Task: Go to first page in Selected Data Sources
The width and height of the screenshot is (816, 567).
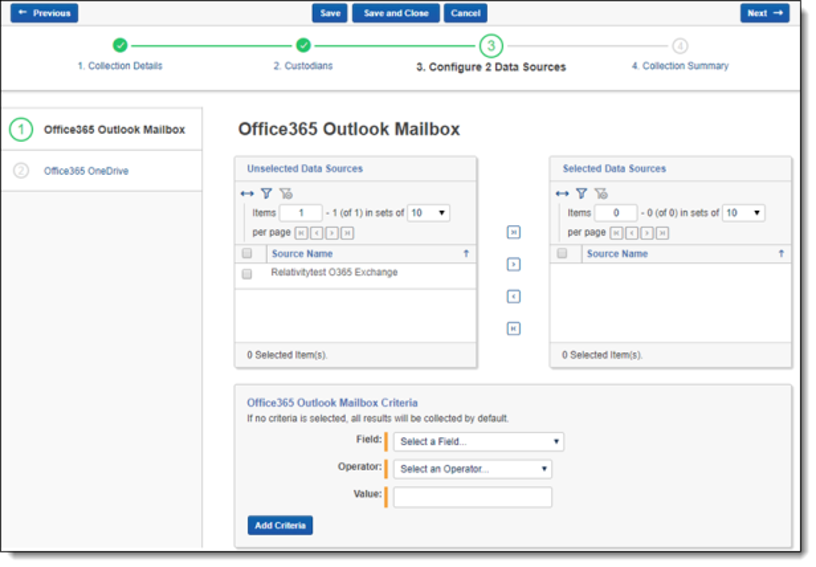Action: (616, 233)
